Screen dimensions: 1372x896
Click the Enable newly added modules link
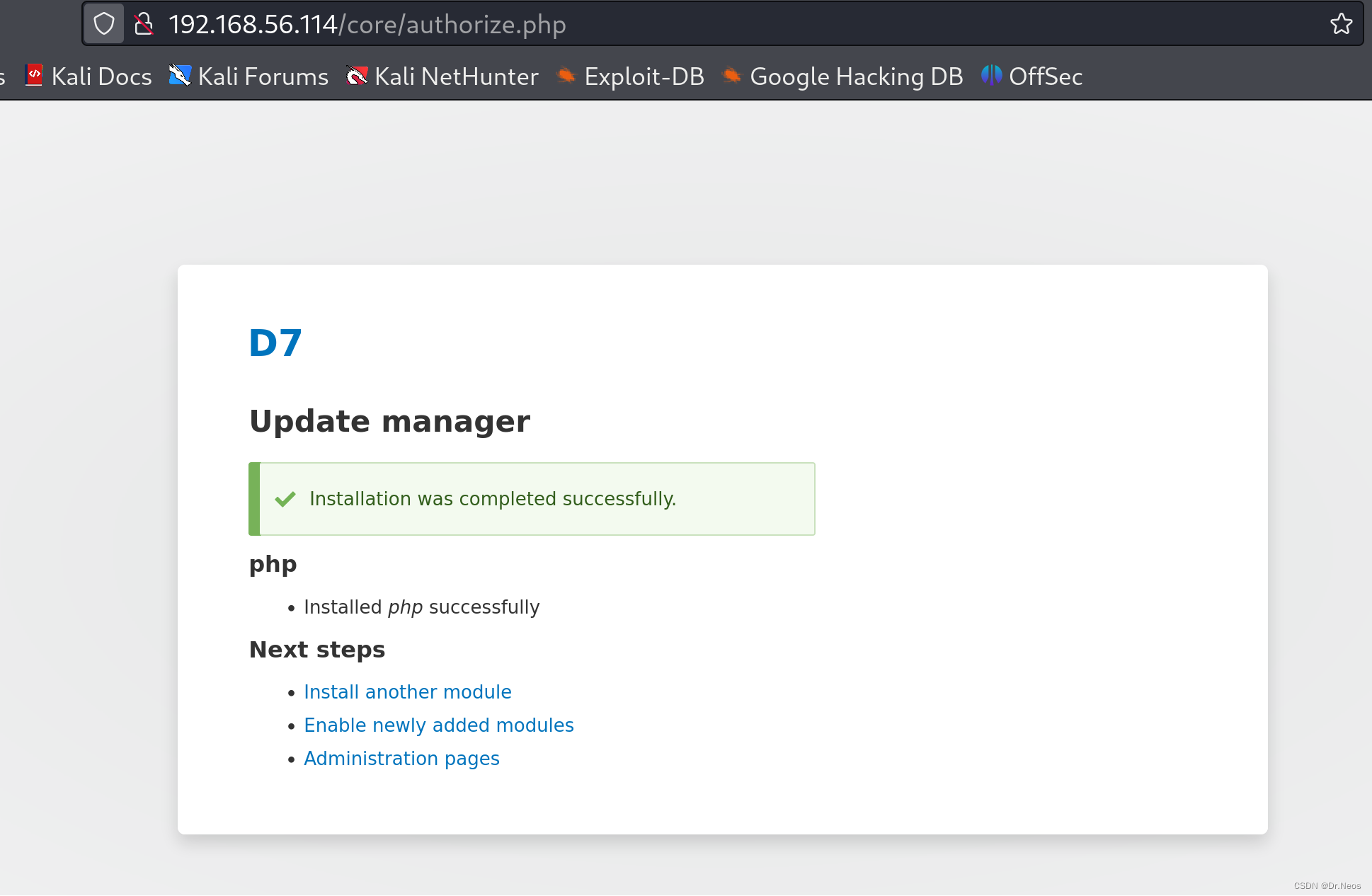tap(438, 725)
